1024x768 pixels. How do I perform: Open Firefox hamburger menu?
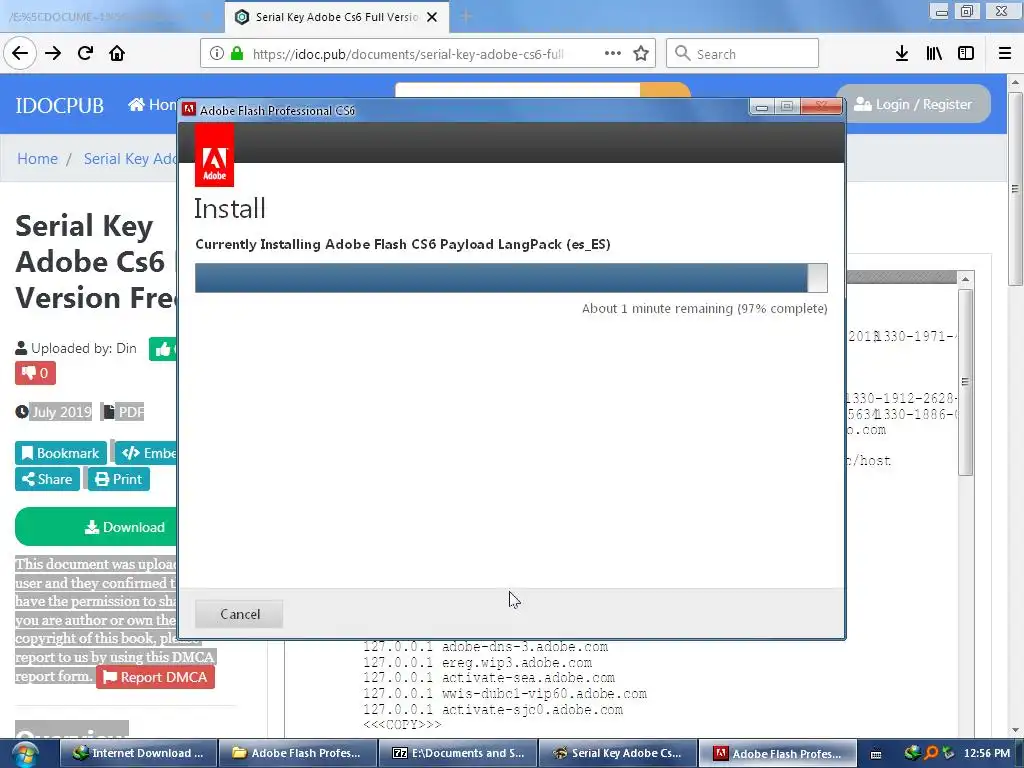pyautogui.click(x=1005, y=54)
